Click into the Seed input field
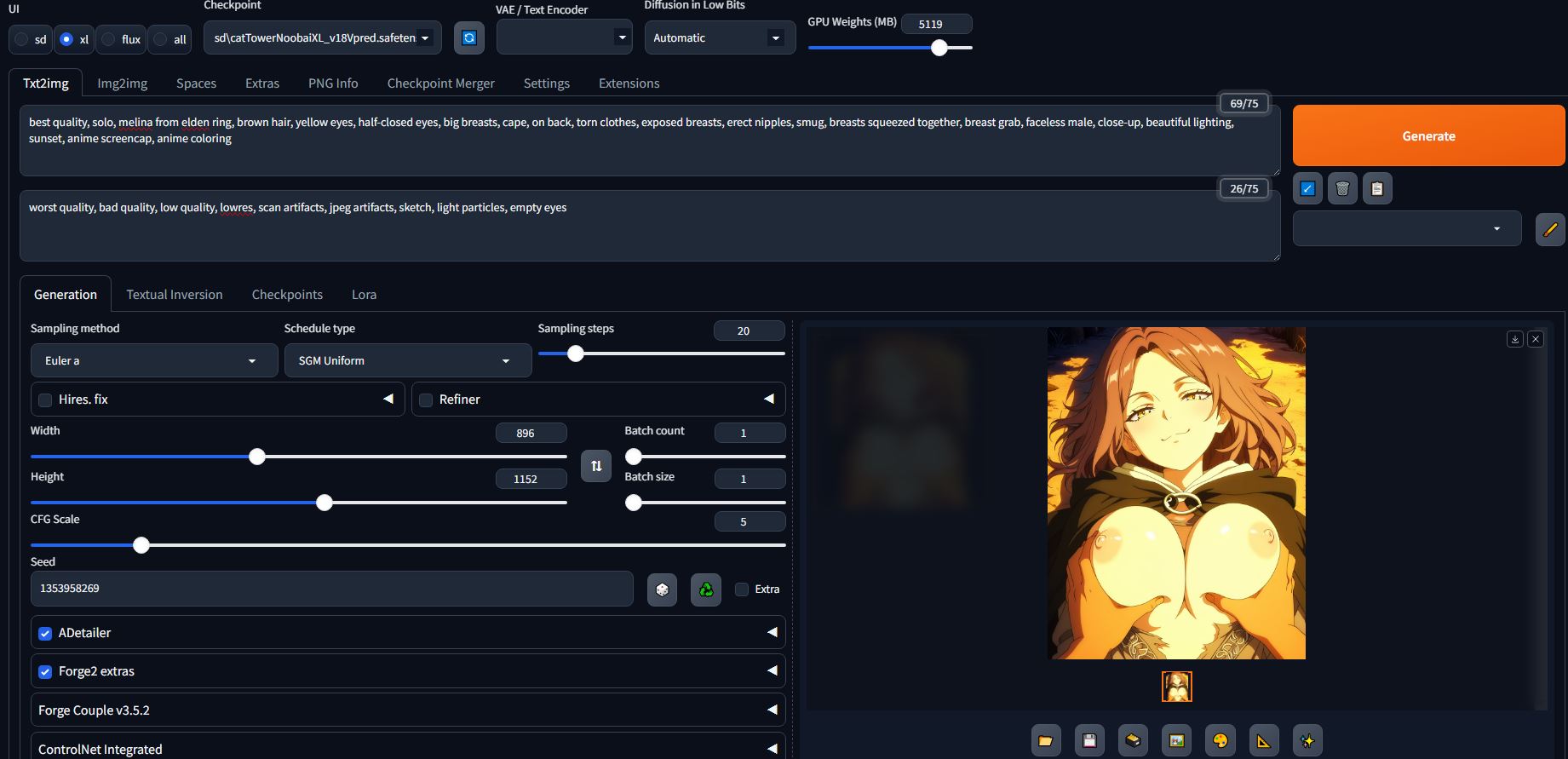 coord(332,589)
